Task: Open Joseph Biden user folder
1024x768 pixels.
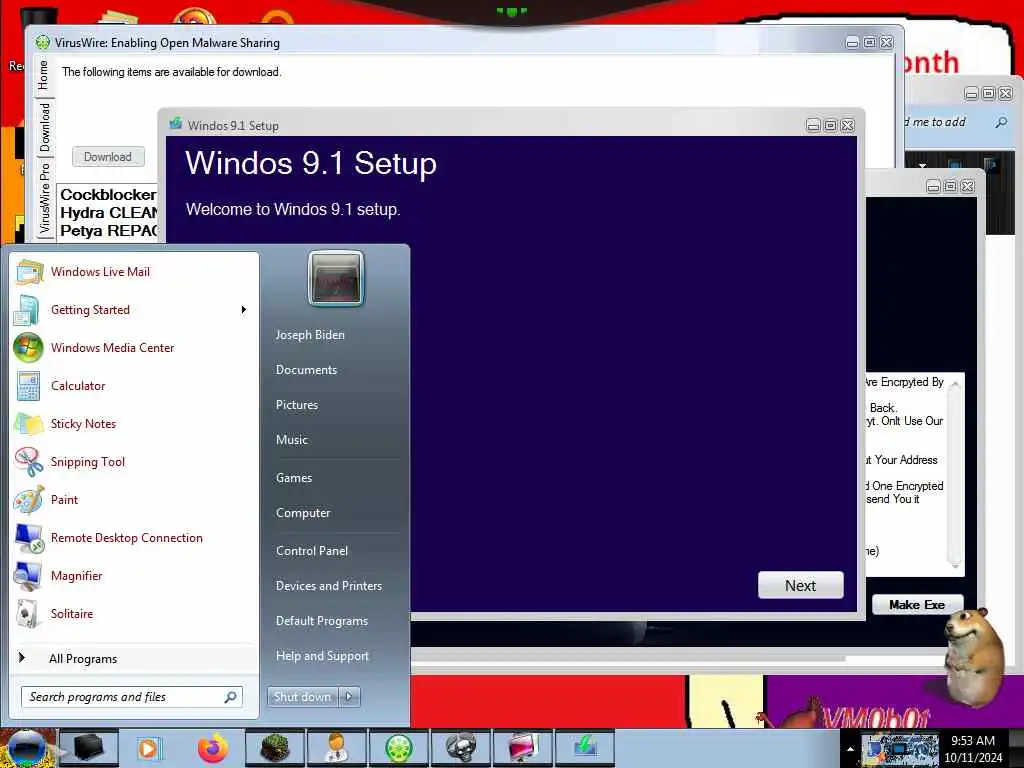Action: pos(310,334)
